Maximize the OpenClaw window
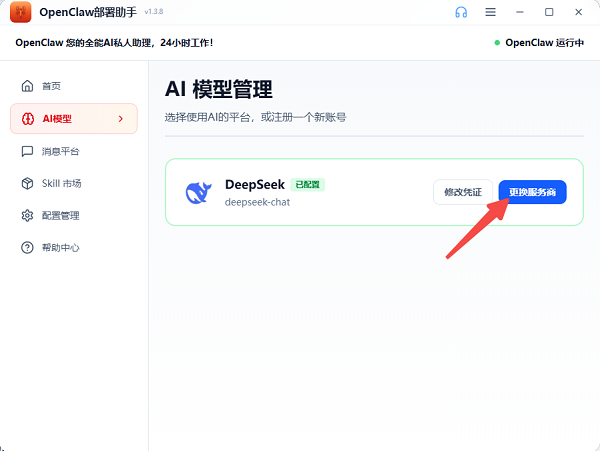The image size is (600, 451). coord(549,12)
